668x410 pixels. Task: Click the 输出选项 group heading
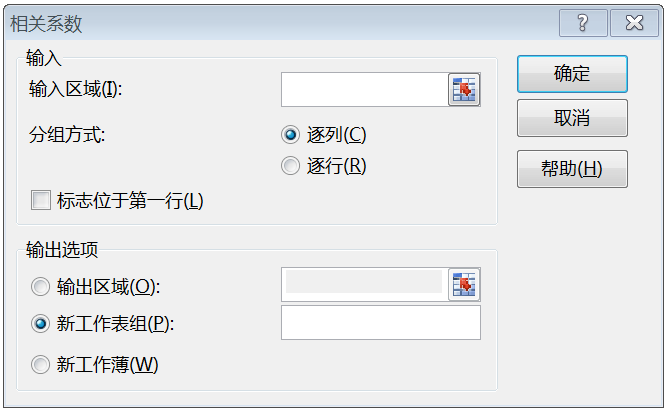pos(62,250)
